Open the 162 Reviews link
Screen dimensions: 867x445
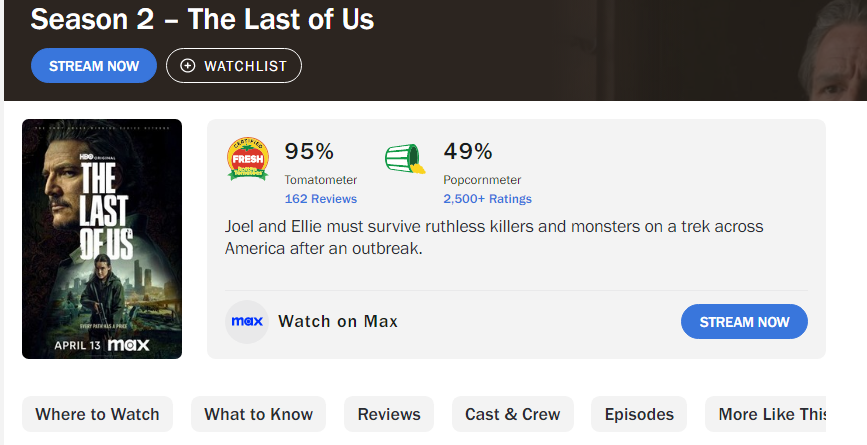(x=320, y=199)
